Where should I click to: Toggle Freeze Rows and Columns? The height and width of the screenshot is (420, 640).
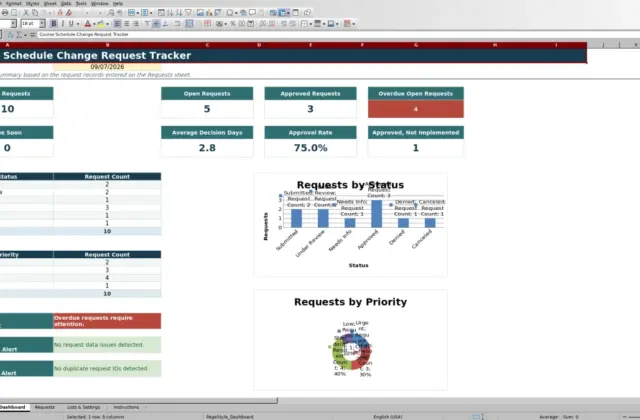tap(282, 13)
